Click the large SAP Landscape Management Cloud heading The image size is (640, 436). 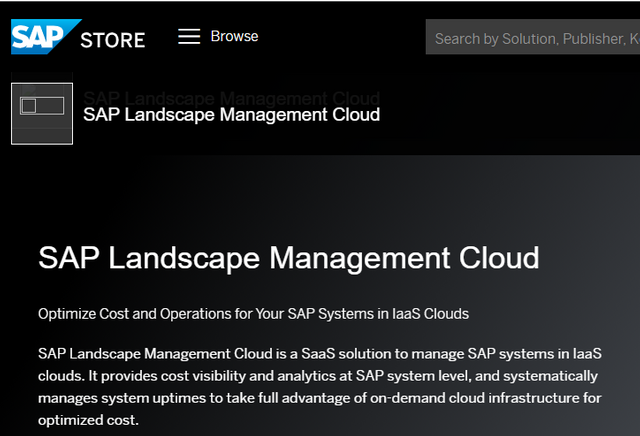tap(289, 258)
